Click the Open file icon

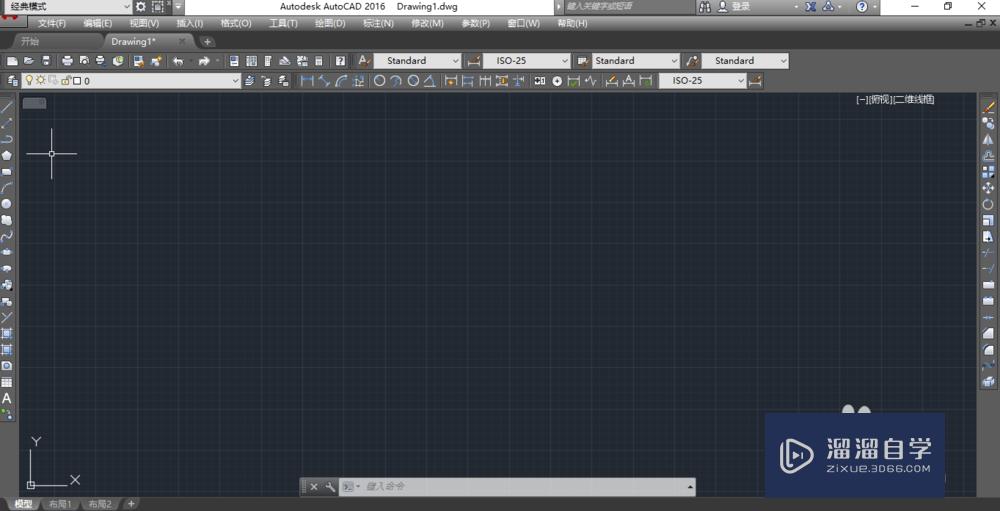click(29, 61)
